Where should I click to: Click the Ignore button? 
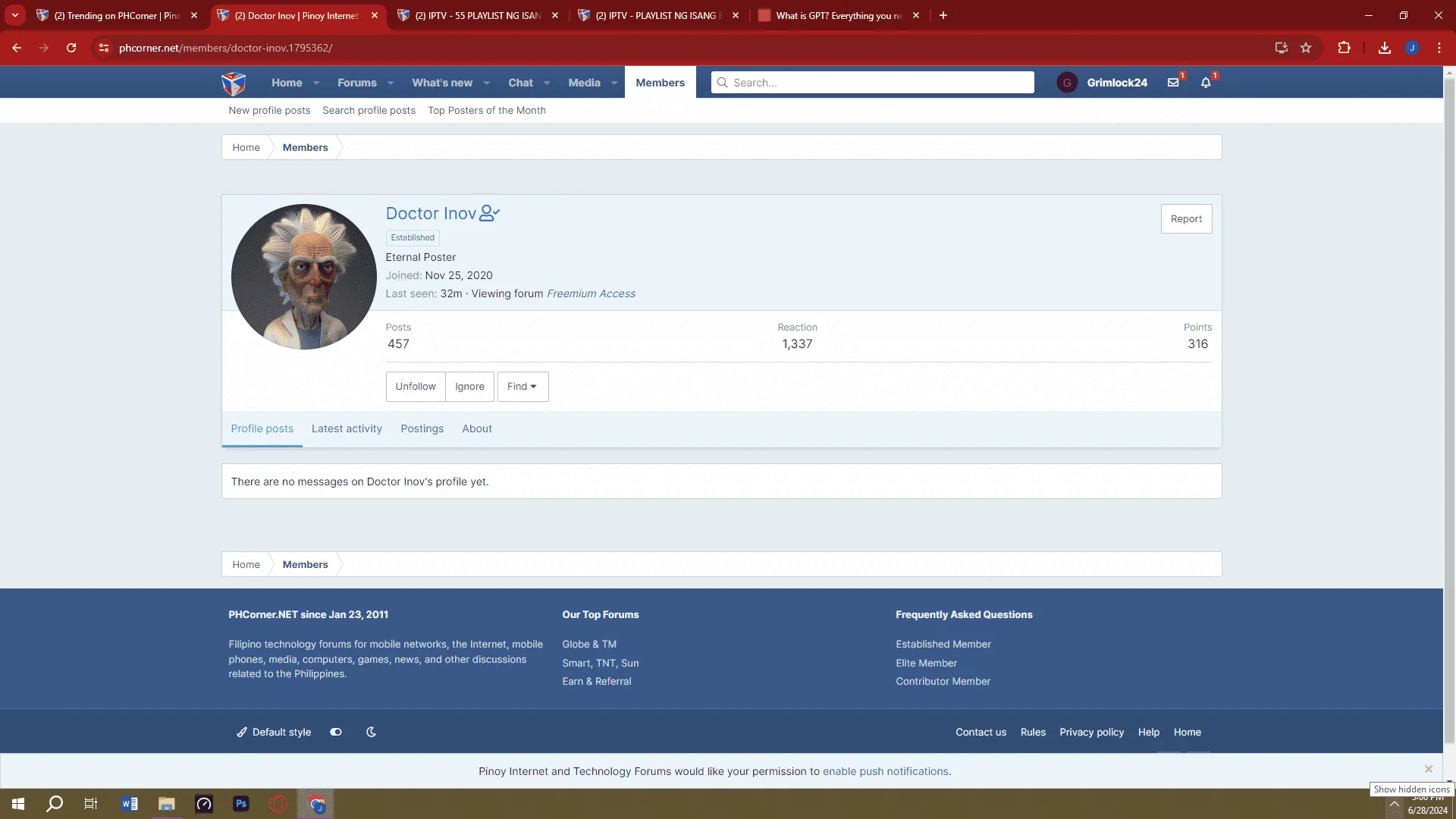469,387
